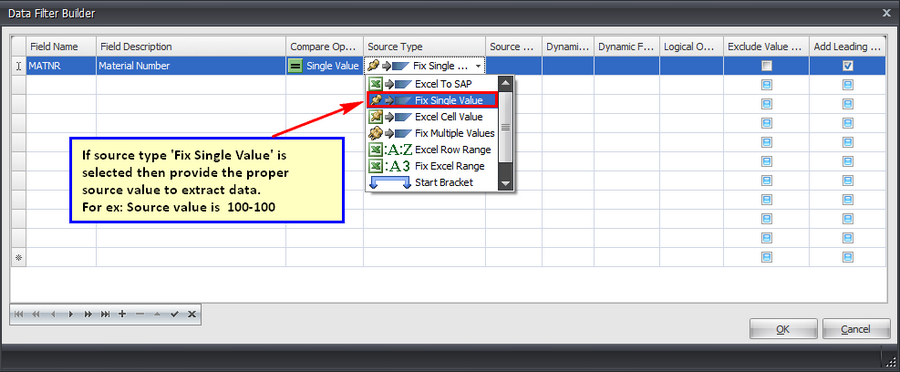Open the Source Type dropdown arrow
Screen dimensions: 900x372
click(479, 66)
